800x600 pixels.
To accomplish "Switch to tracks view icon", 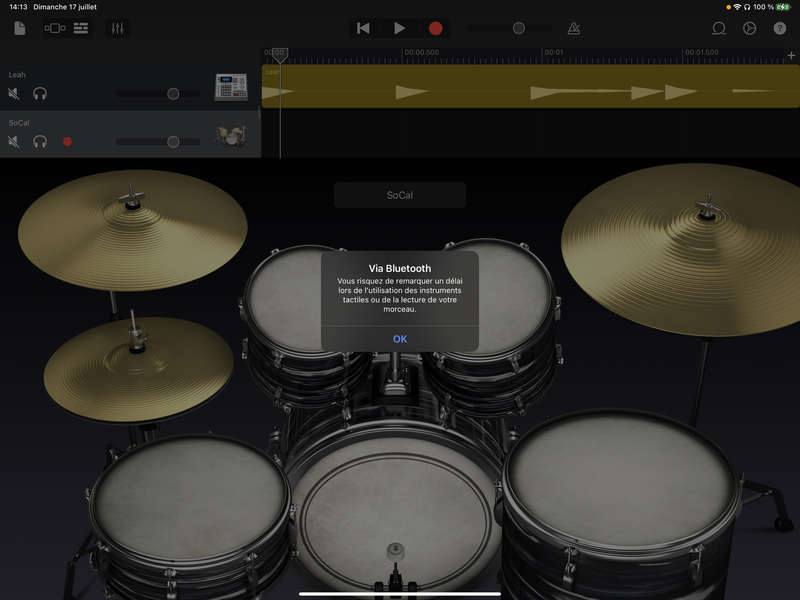I will pos(81,28).
